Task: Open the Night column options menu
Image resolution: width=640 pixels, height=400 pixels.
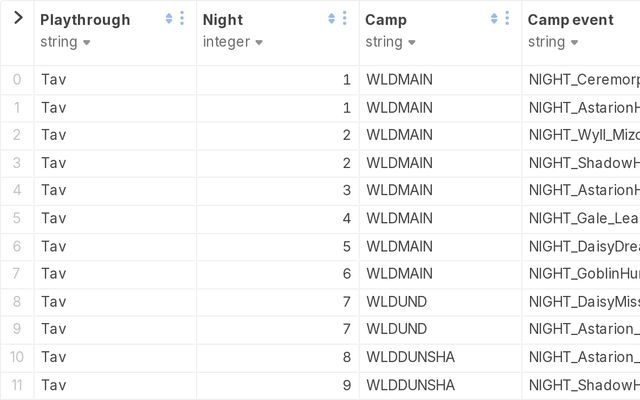Action: (x=344, y=19)
